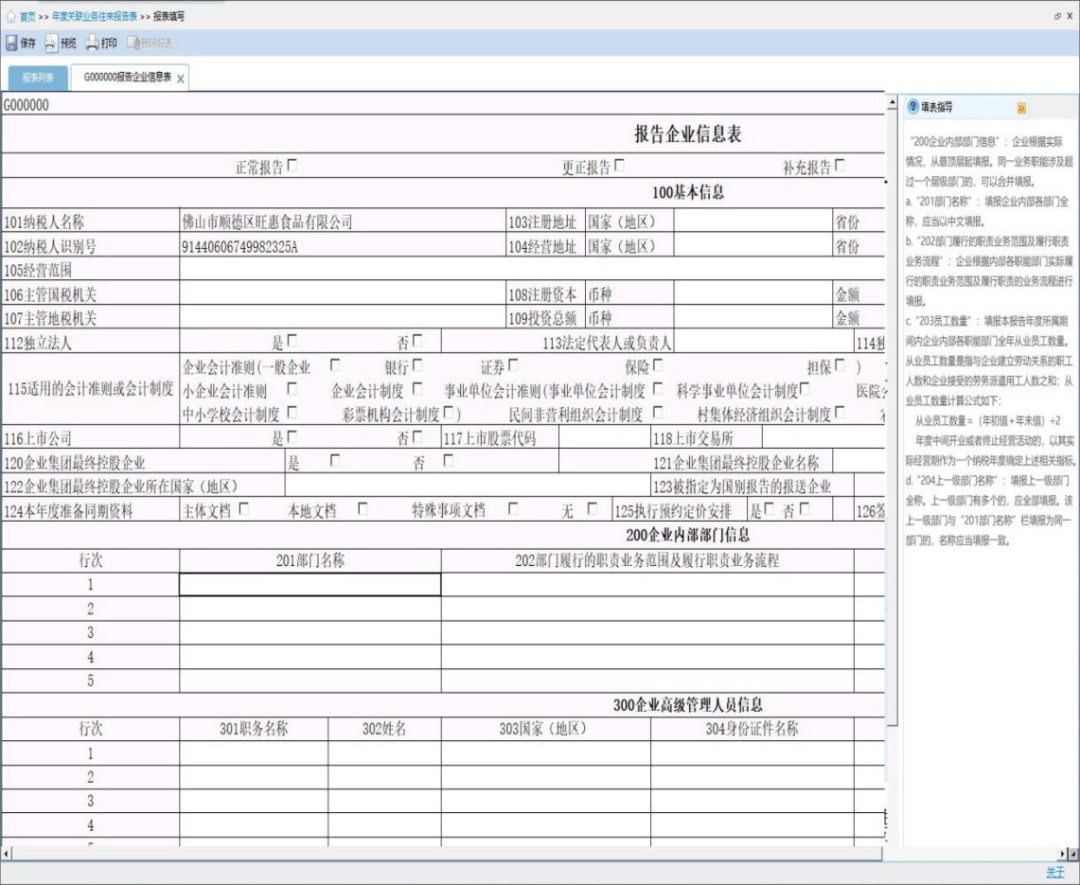The width and height of the screenshot is (1080, 885).
Task: Click the horizontal scrollbar thumb
Action: [447, 854]
